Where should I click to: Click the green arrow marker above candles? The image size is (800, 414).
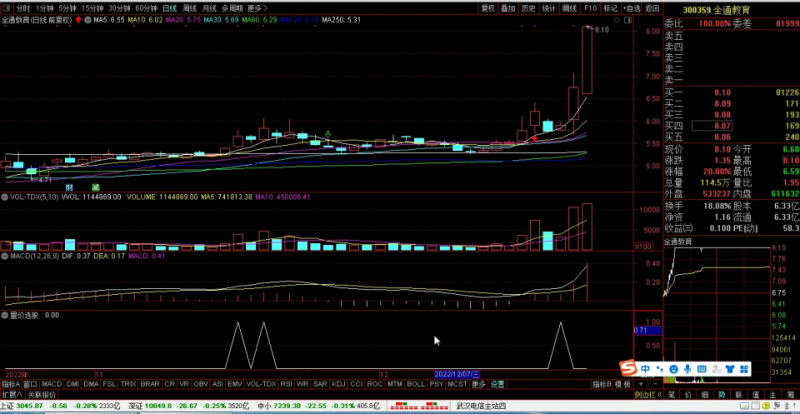[327, 133]
